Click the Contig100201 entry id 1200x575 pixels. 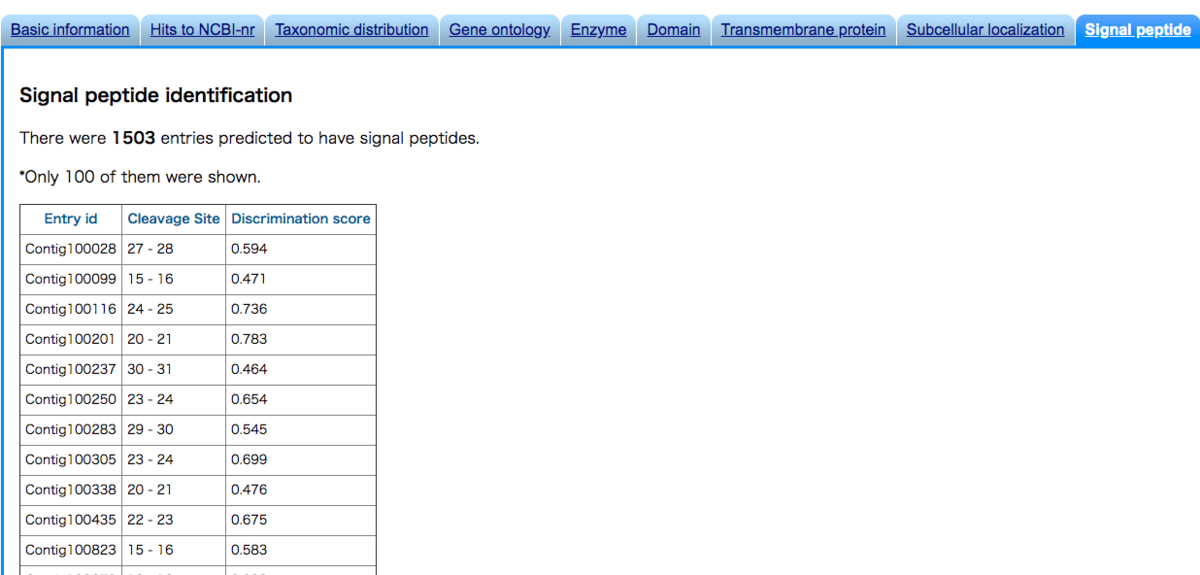71,339
